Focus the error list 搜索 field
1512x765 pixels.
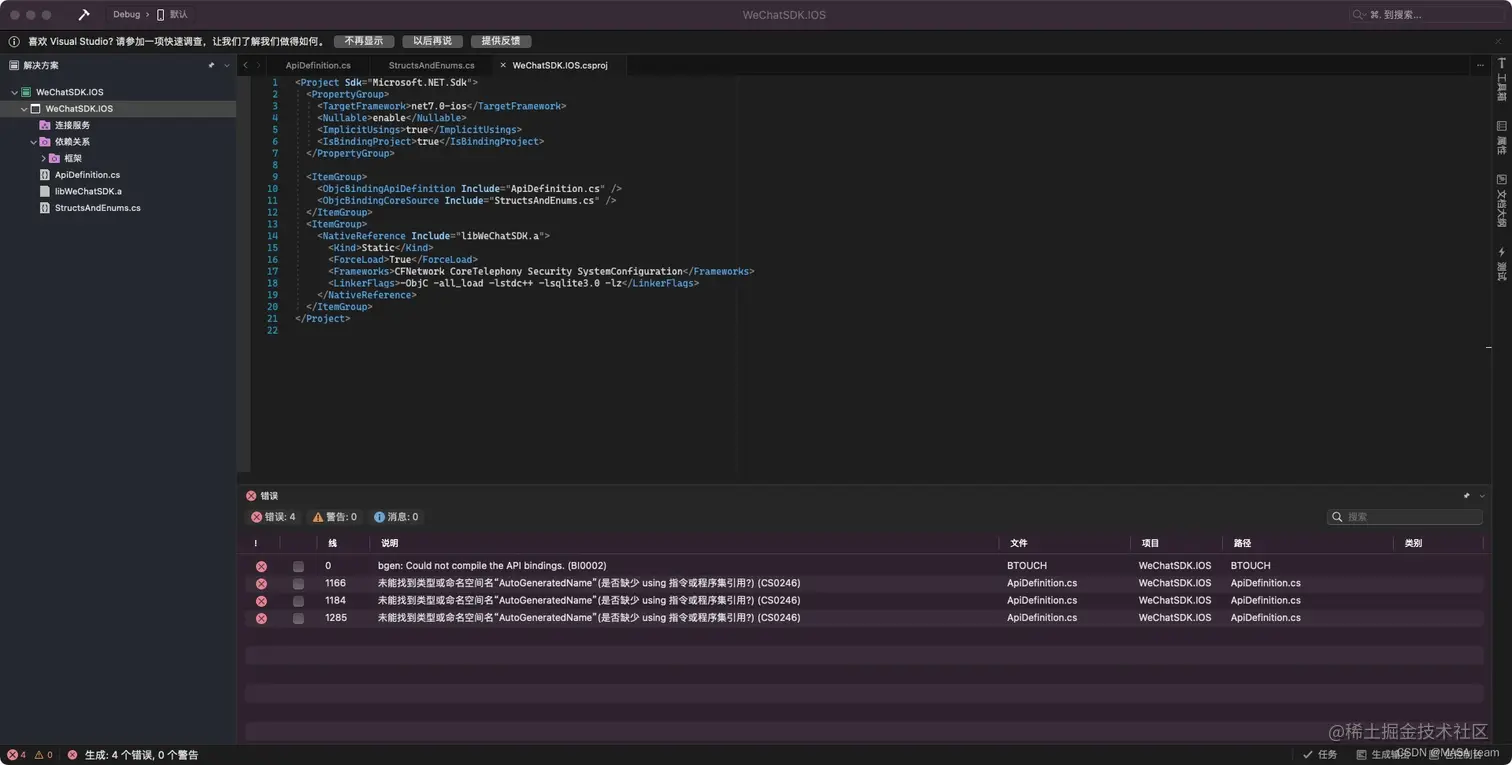[x=1405, y=517]
